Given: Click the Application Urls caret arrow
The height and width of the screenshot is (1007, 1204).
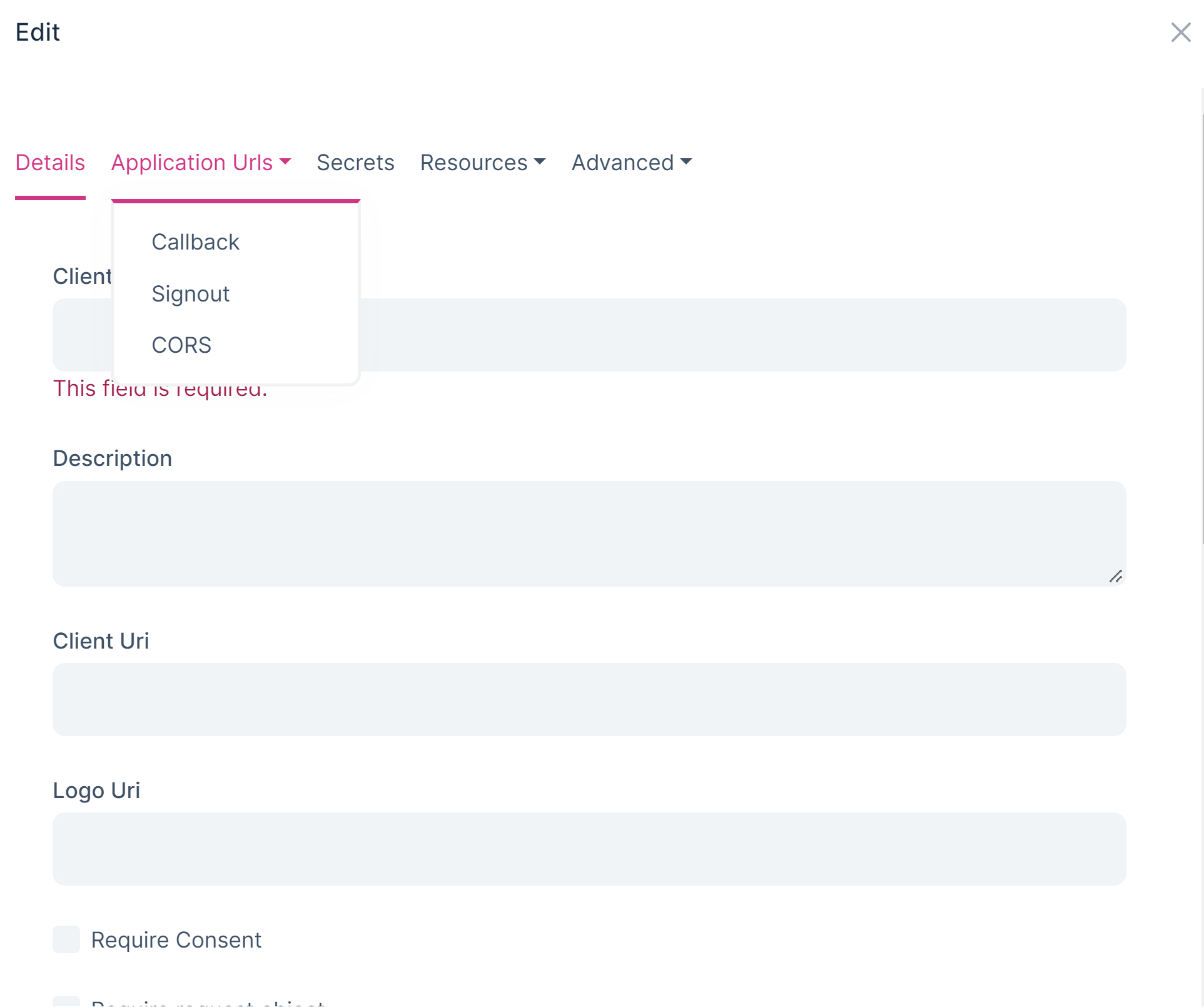Looking at the screenshot, I should pyautogui.click(x=286, y=162).
